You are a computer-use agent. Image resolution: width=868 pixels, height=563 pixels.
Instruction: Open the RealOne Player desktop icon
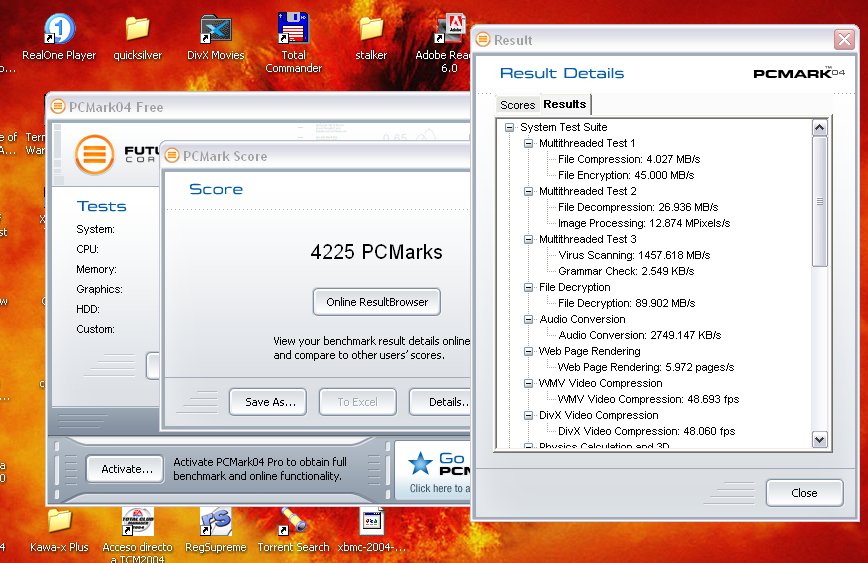click(x=59, y=29)
